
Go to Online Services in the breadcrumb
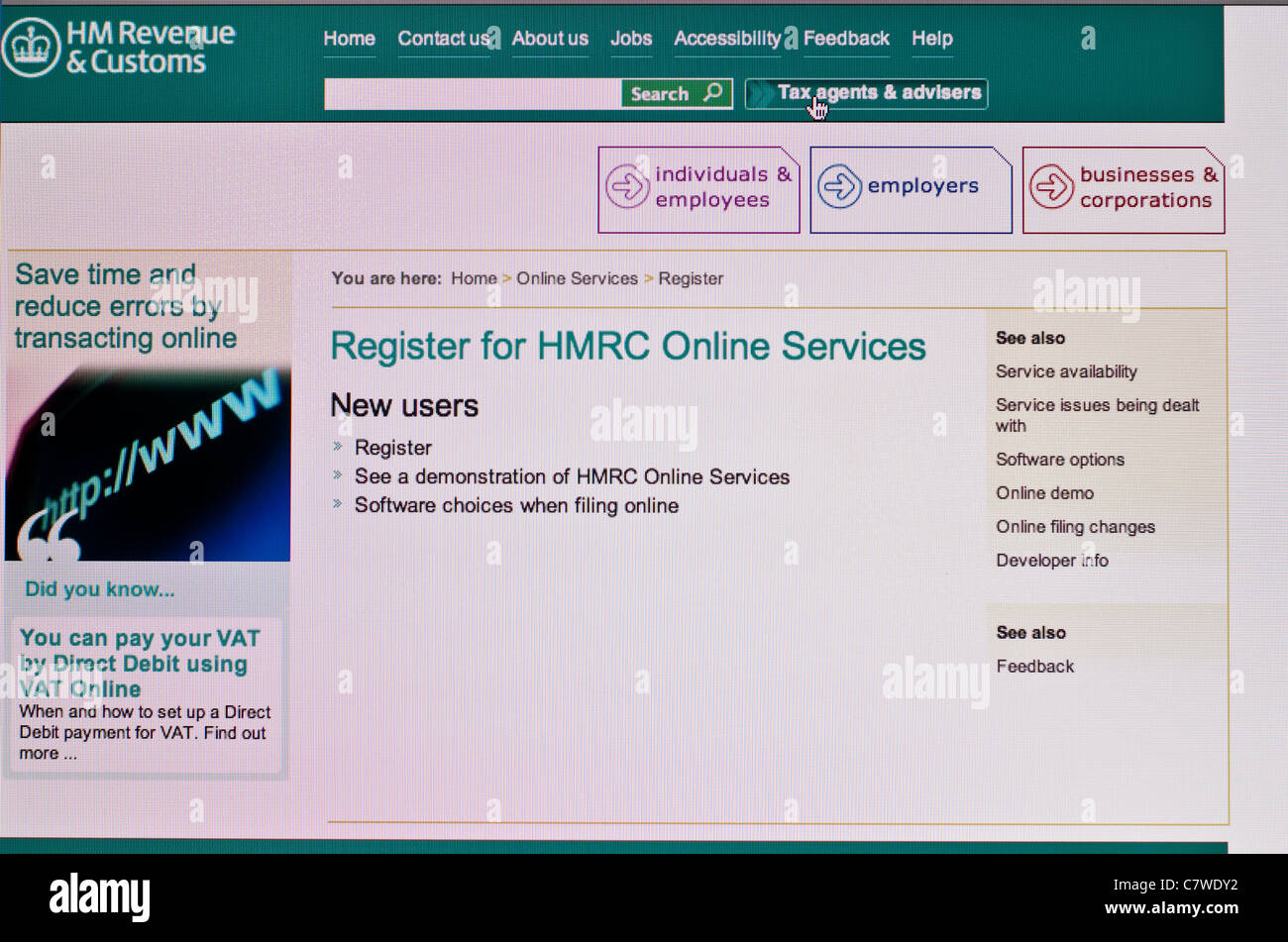(x=577, y=278)
